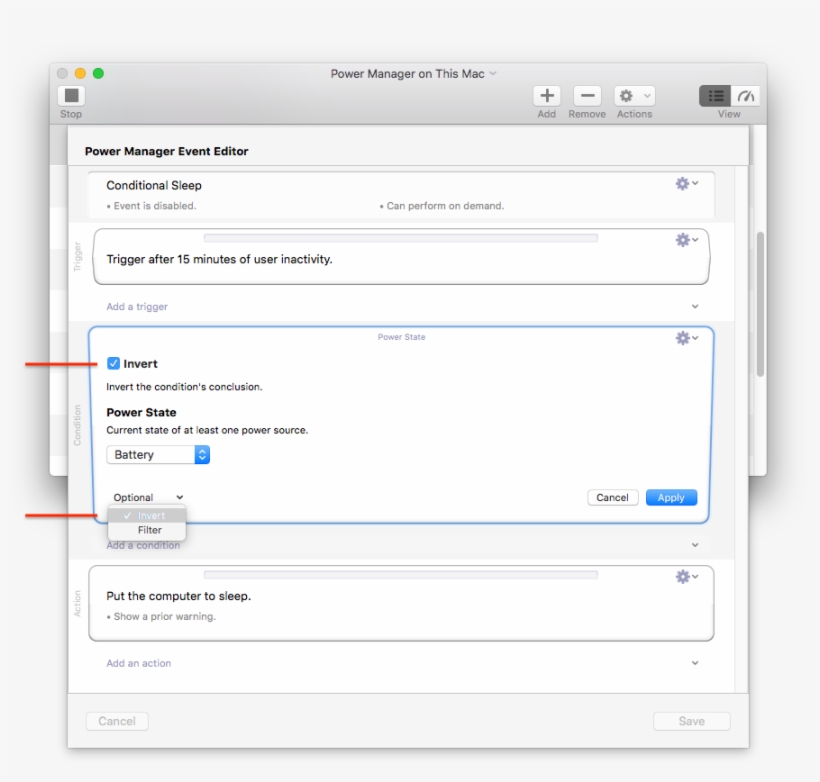Open gear menu for Conditional Sleep header
Screen dimensions: 820x782
click(x=687, y=184)
